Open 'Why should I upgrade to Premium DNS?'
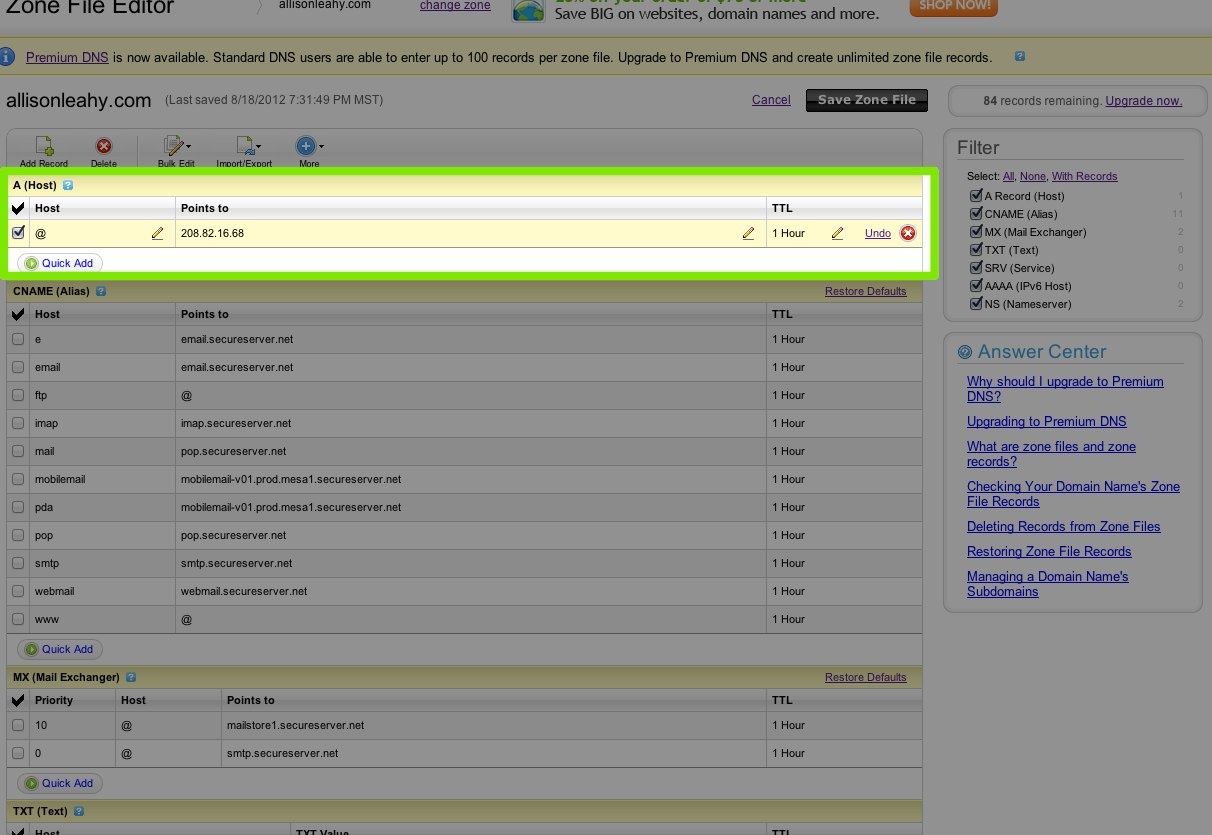The height and width of the screenshot is (835, 1212). pos(1065,389)
